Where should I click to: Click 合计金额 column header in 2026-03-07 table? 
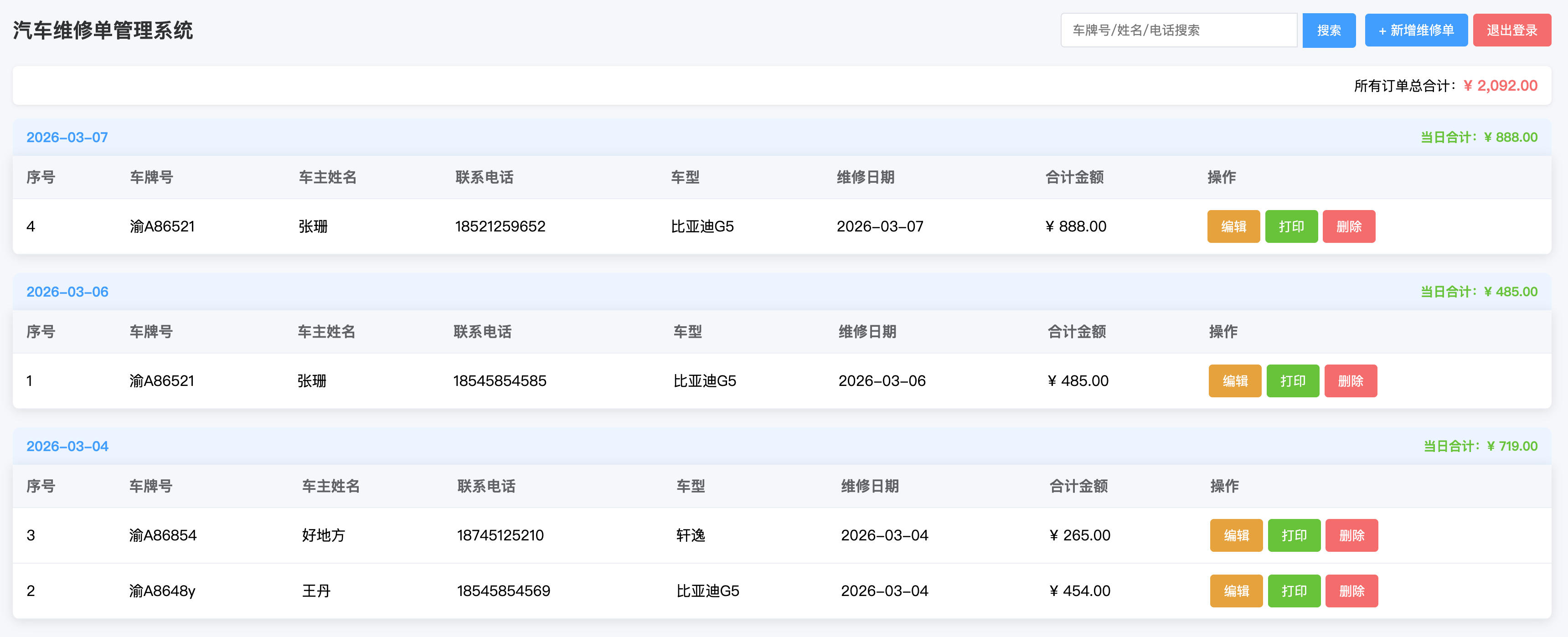tap(1074, 177)
